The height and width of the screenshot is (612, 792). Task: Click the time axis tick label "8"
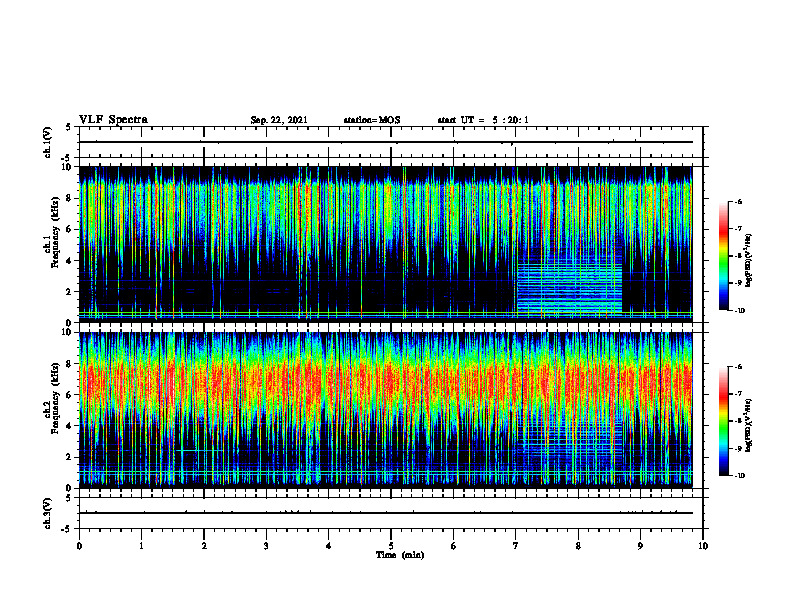tap(578, 546)
